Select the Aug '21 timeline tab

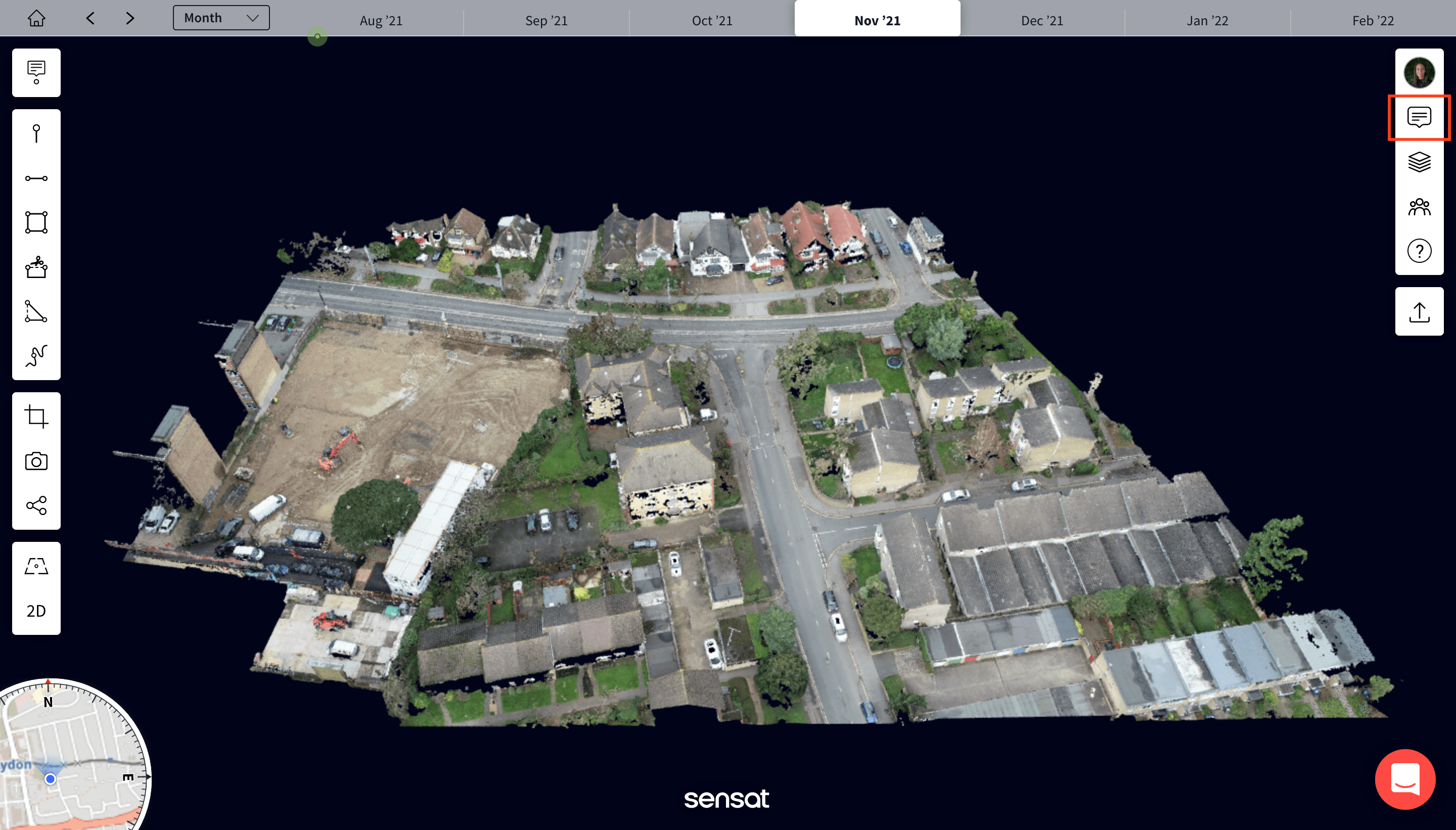click(381, 21)
